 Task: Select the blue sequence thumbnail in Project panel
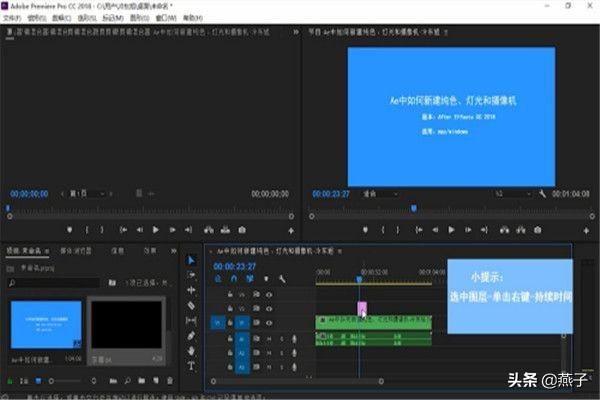click(x=45, y=324)
